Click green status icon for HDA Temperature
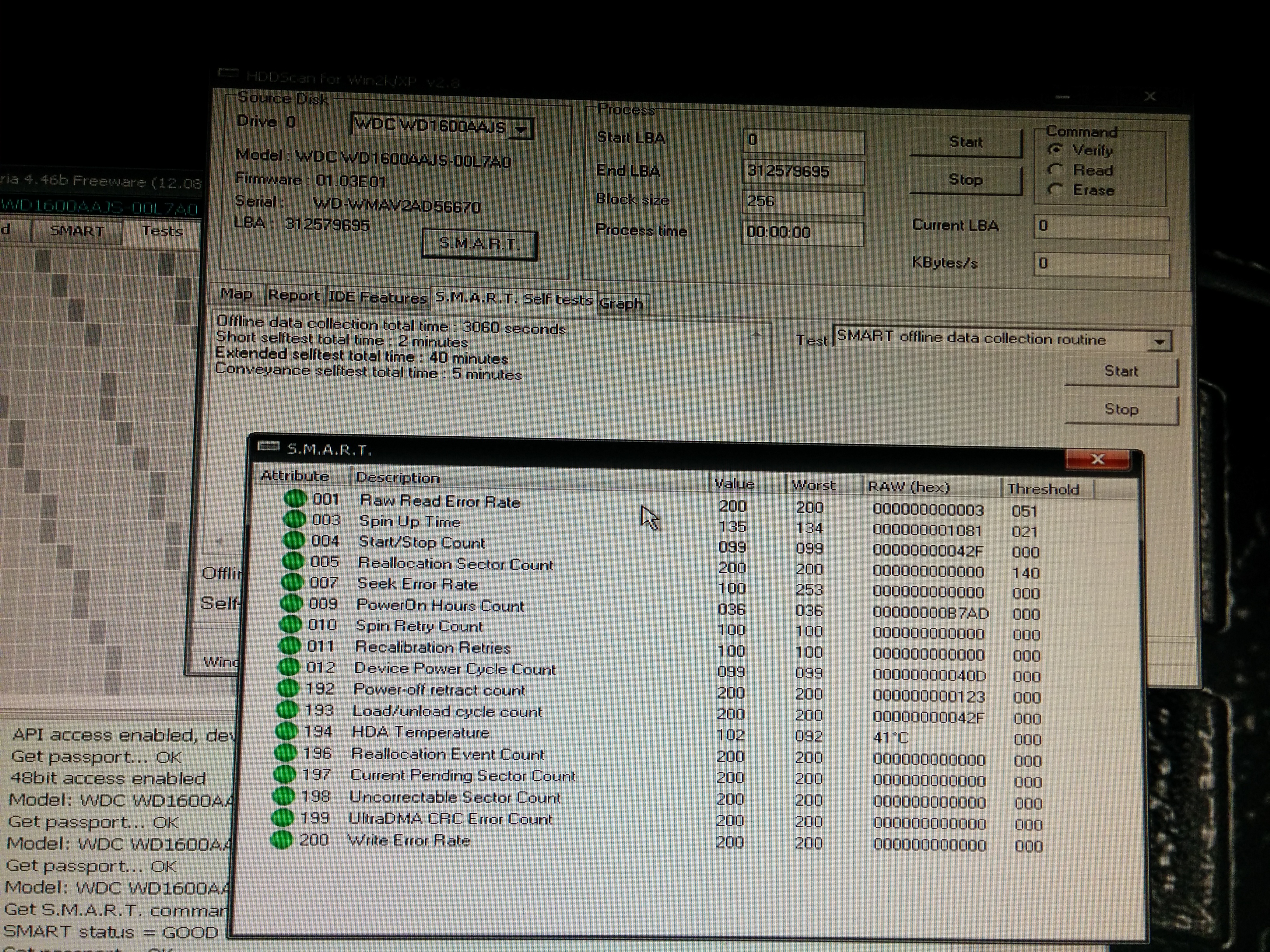Image resolution: width=1270 pixels, height=952 pixels. (x=286, y=730)
